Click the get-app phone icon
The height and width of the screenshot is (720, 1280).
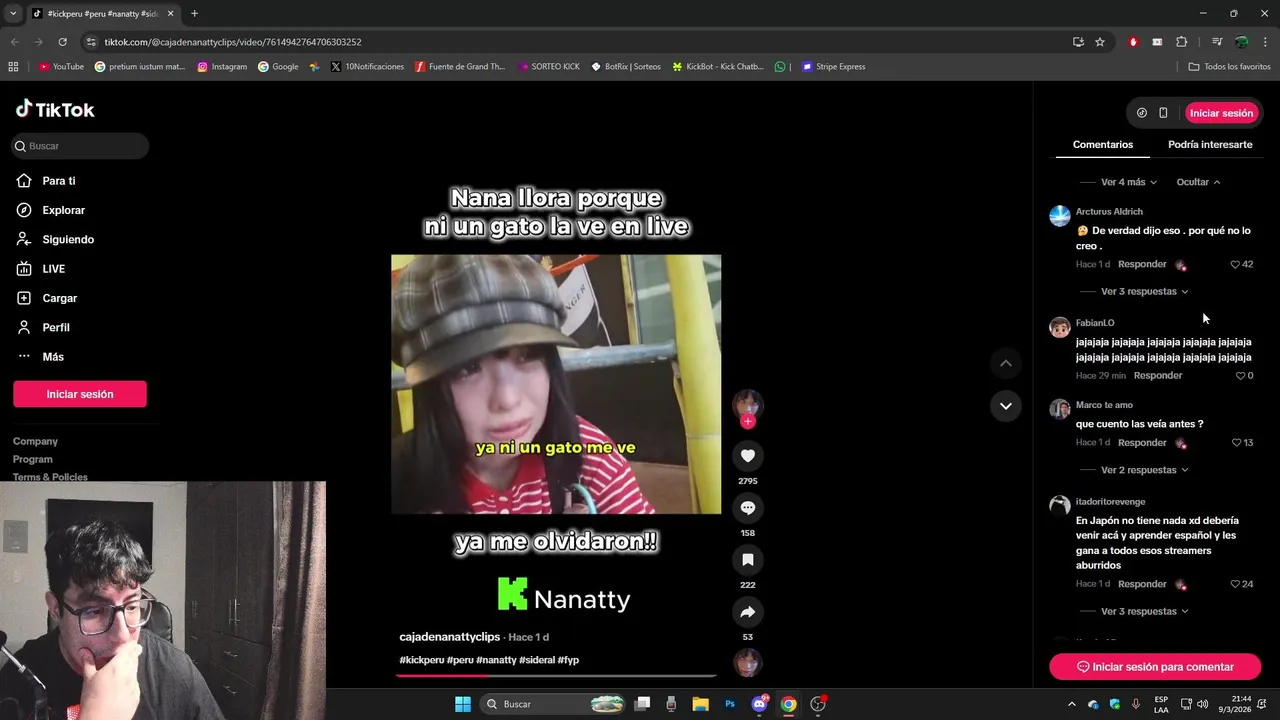1163,113
